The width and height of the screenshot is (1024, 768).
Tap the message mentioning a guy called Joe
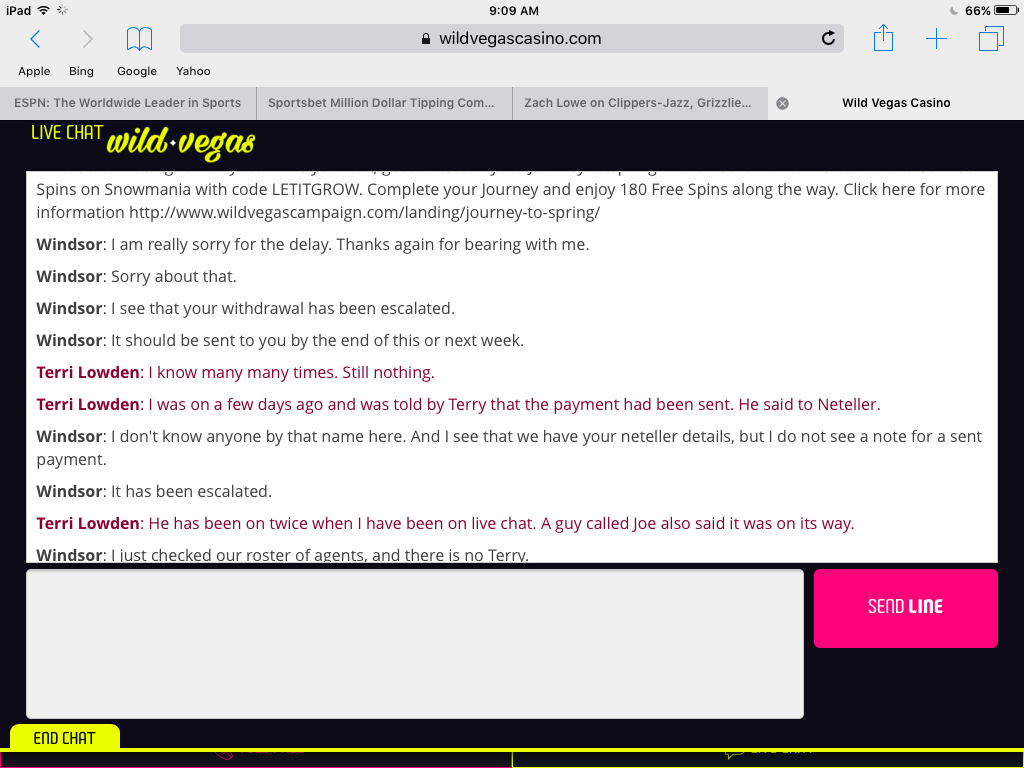point(445,523)
